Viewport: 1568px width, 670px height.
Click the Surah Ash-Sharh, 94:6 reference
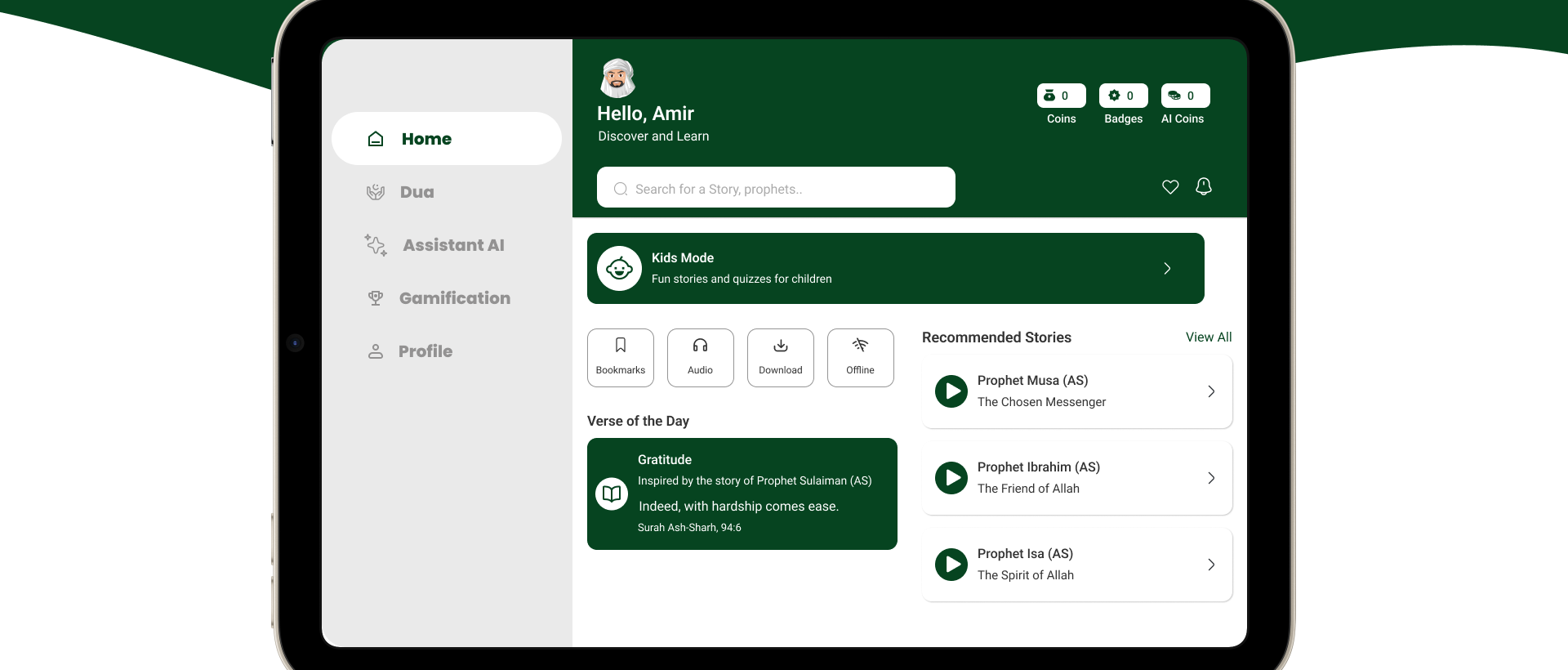pos(689,528)
